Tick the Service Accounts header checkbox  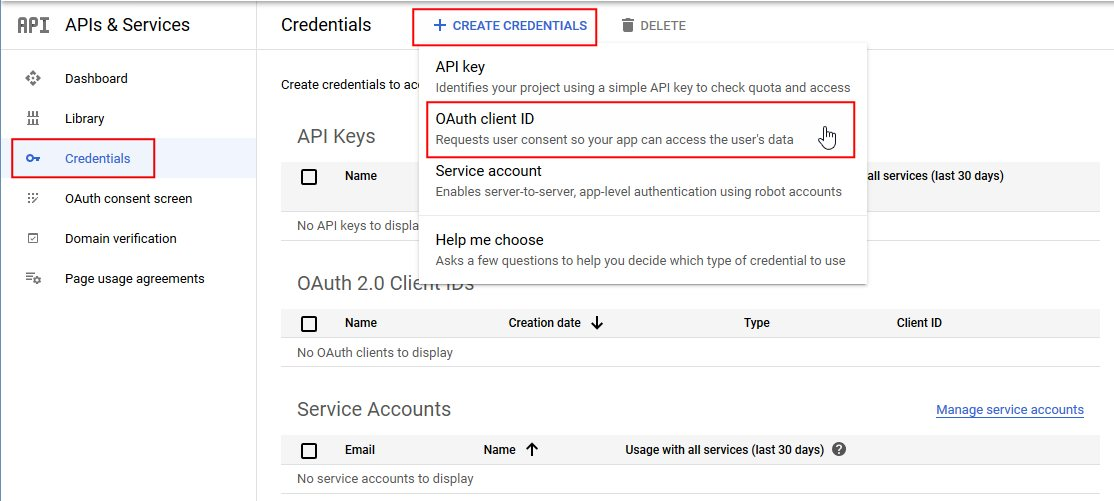[309, 450]
